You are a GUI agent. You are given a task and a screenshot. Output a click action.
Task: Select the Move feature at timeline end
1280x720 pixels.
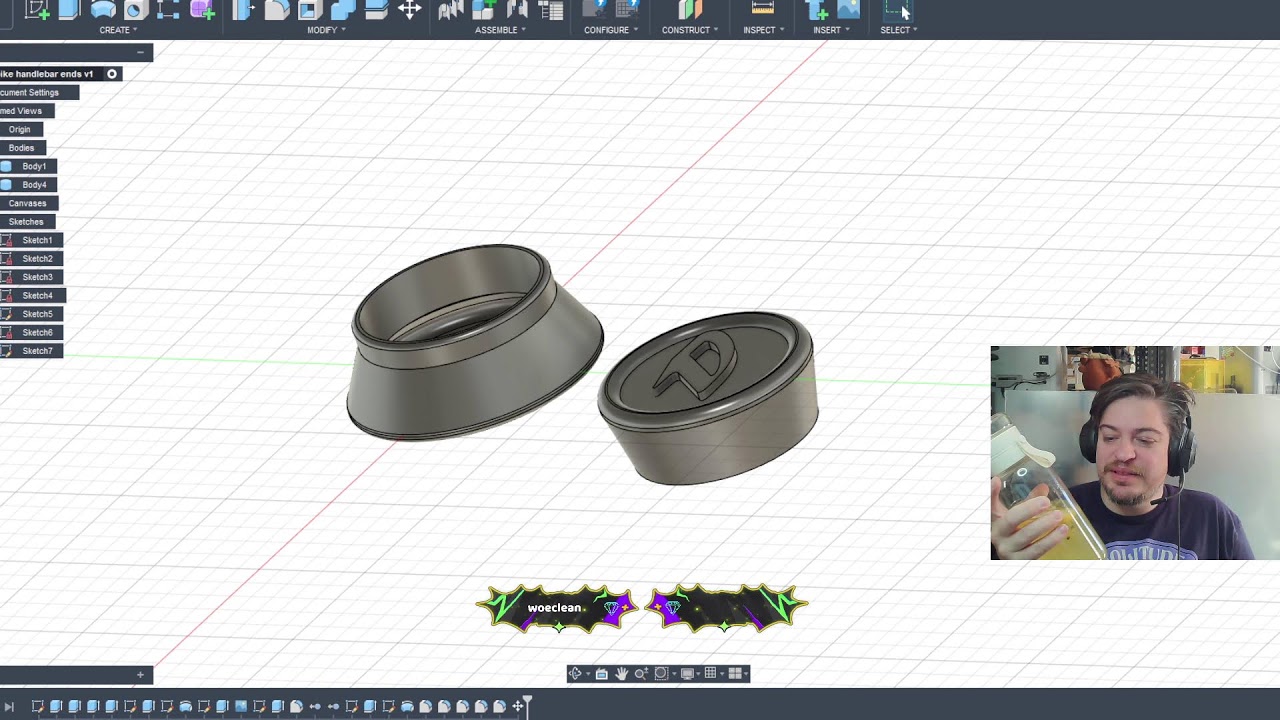(518, 707)
